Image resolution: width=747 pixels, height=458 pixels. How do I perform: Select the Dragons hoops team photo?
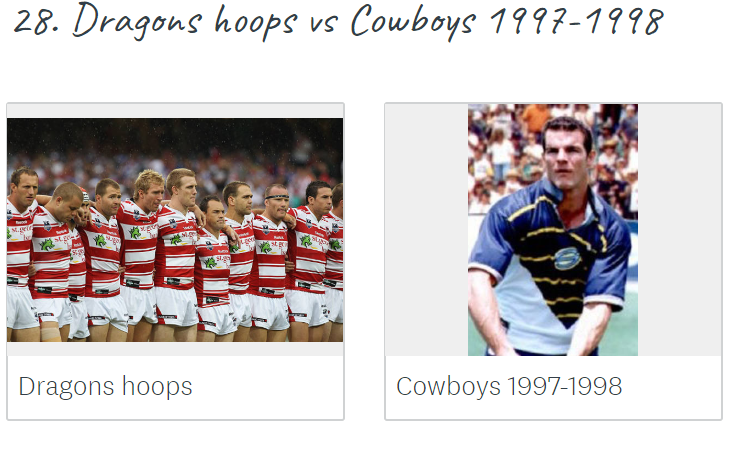pos(175,230)
